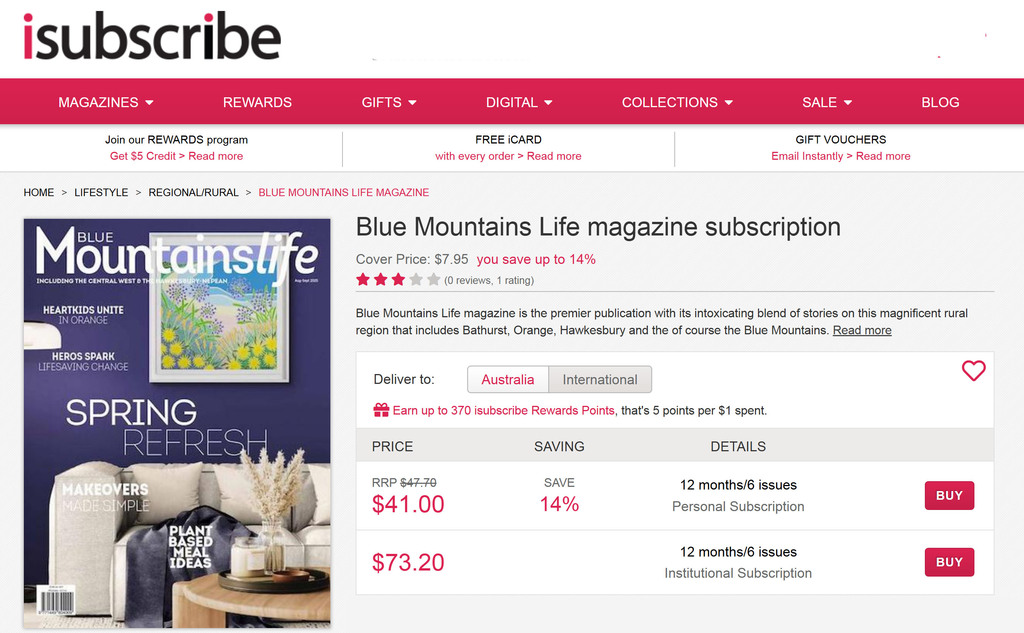
Task: Click the Blue Mountains Life cover image
Action: (177, 422)
